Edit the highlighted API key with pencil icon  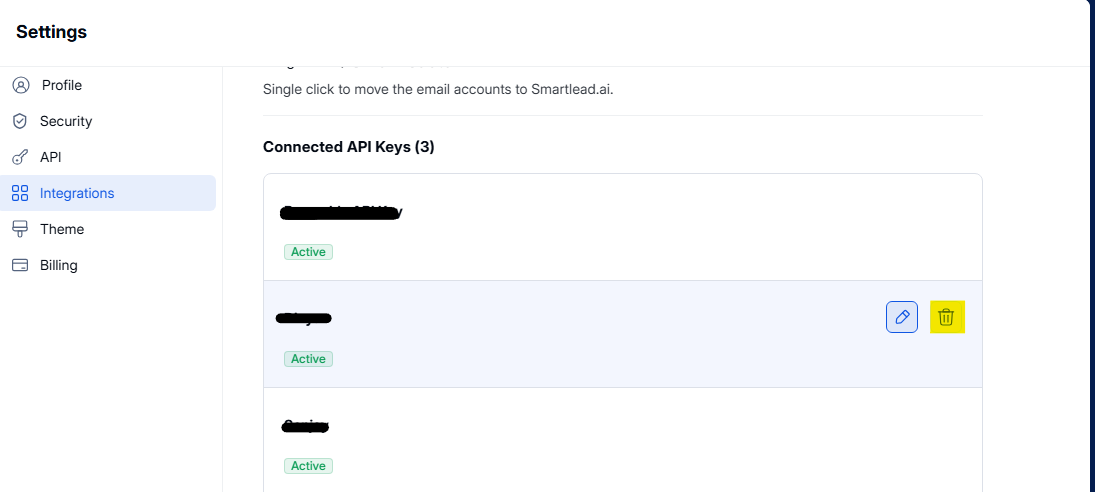point(902,317)
